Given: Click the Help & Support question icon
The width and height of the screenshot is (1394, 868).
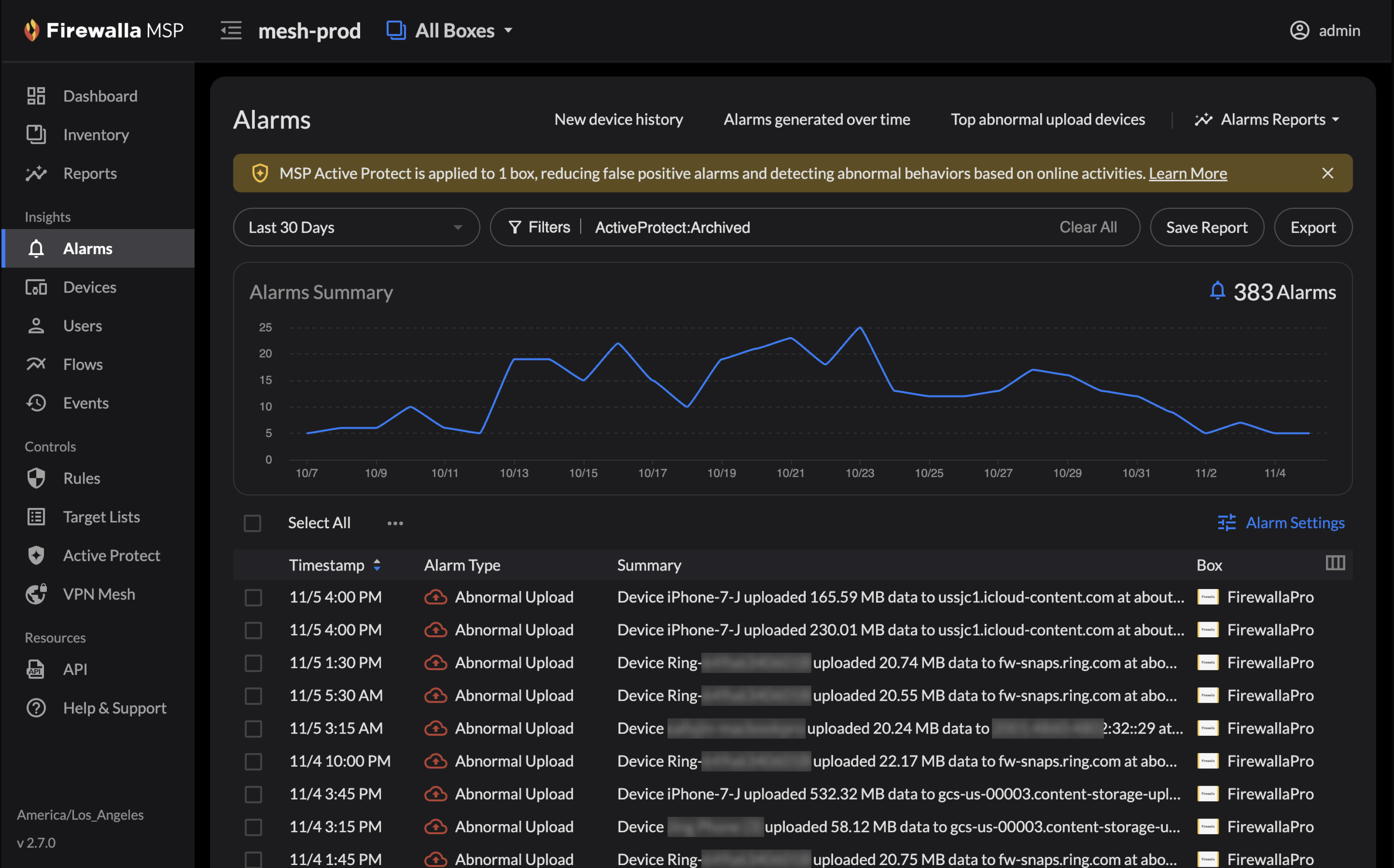Looking at the screenshot, I should [36, 707].
